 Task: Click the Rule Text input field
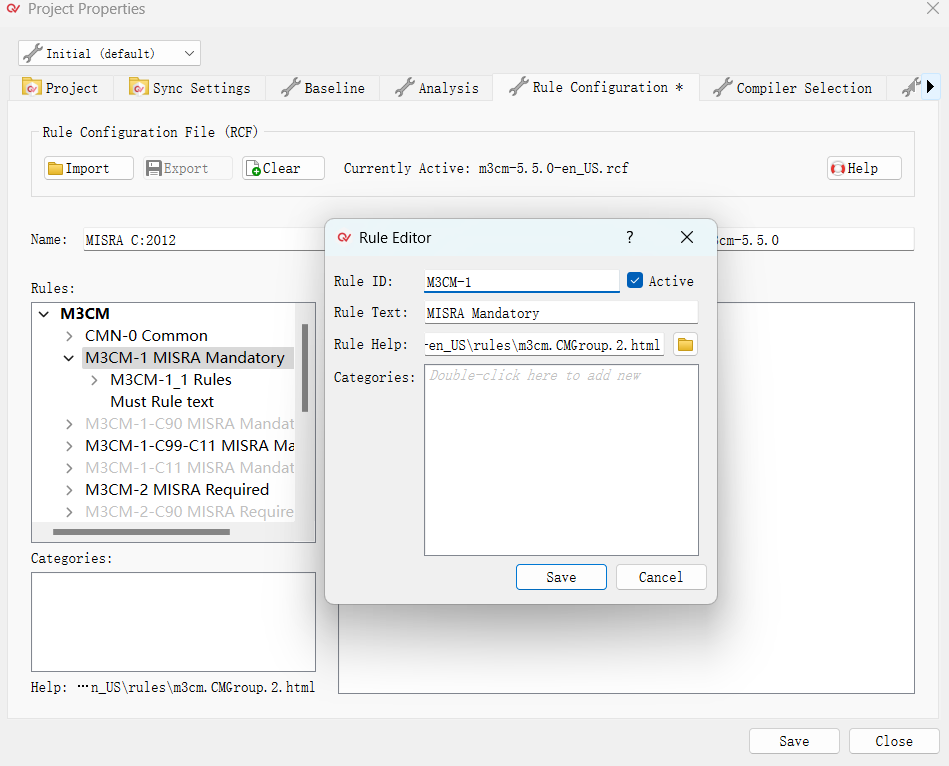(560, 313)
